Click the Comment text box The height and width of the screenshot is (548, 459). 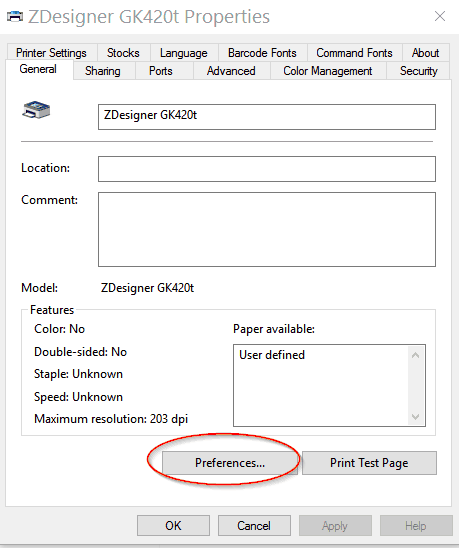click(x=267, y=229)
